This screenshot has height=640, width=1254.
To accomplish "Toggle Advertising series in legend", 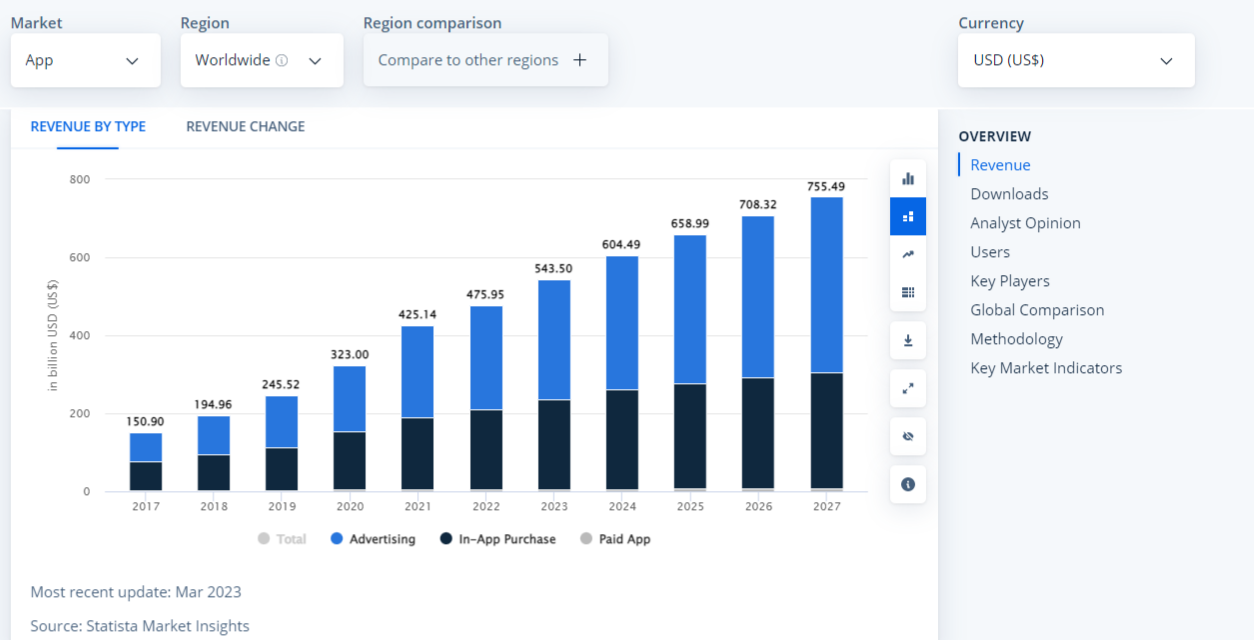I will tap(372, 539).
